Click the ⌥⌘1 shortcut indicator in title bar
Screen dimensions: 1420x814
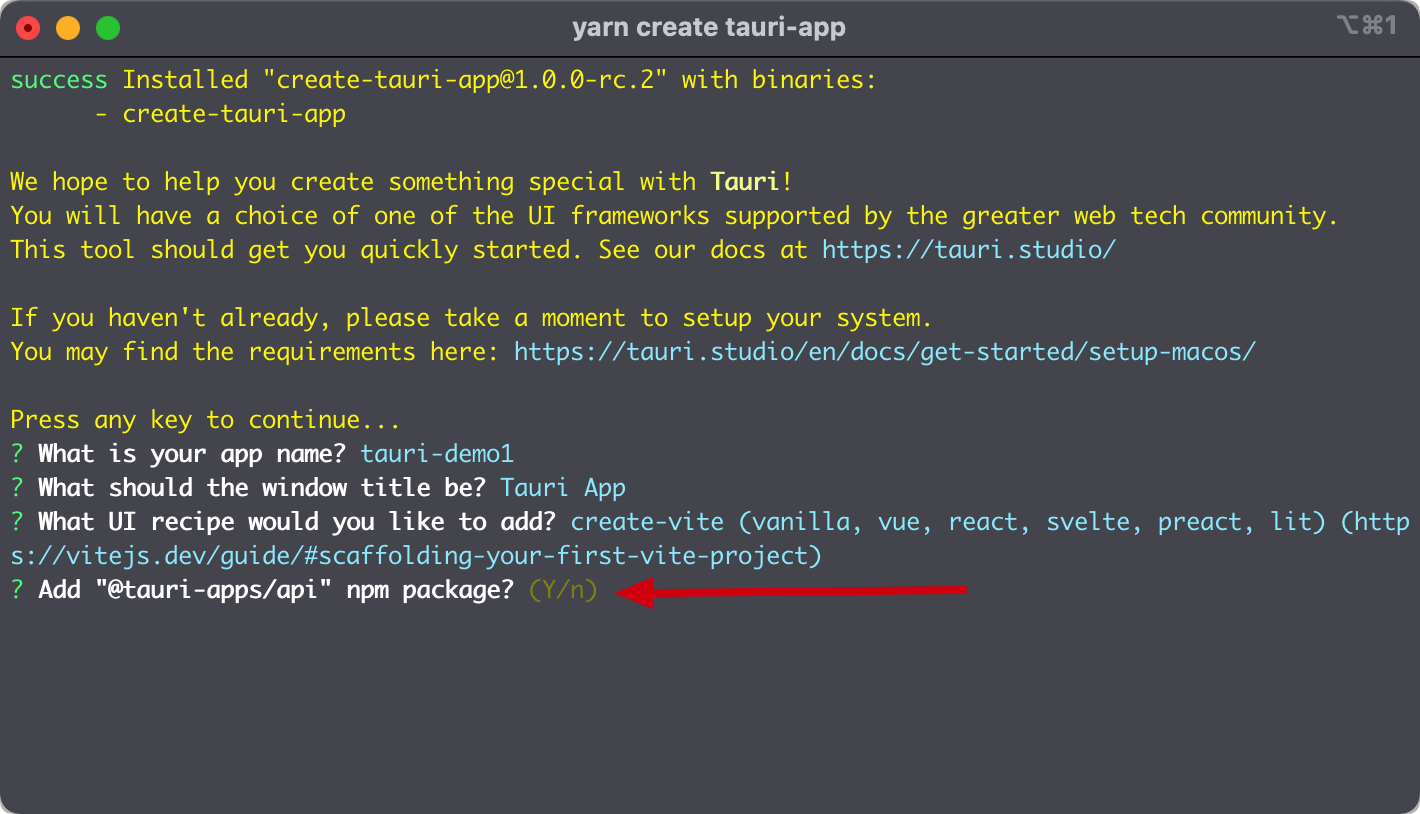coord(1367,26)
